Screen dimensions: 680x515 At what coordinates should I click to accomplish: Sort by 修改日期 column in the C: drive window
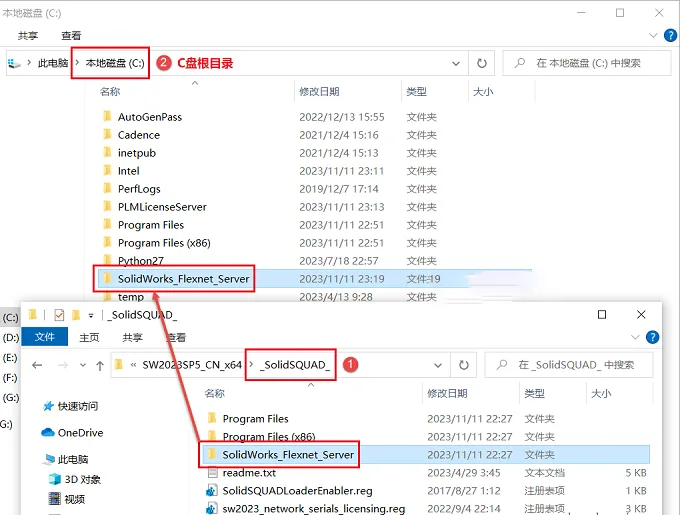click(319, 91)
